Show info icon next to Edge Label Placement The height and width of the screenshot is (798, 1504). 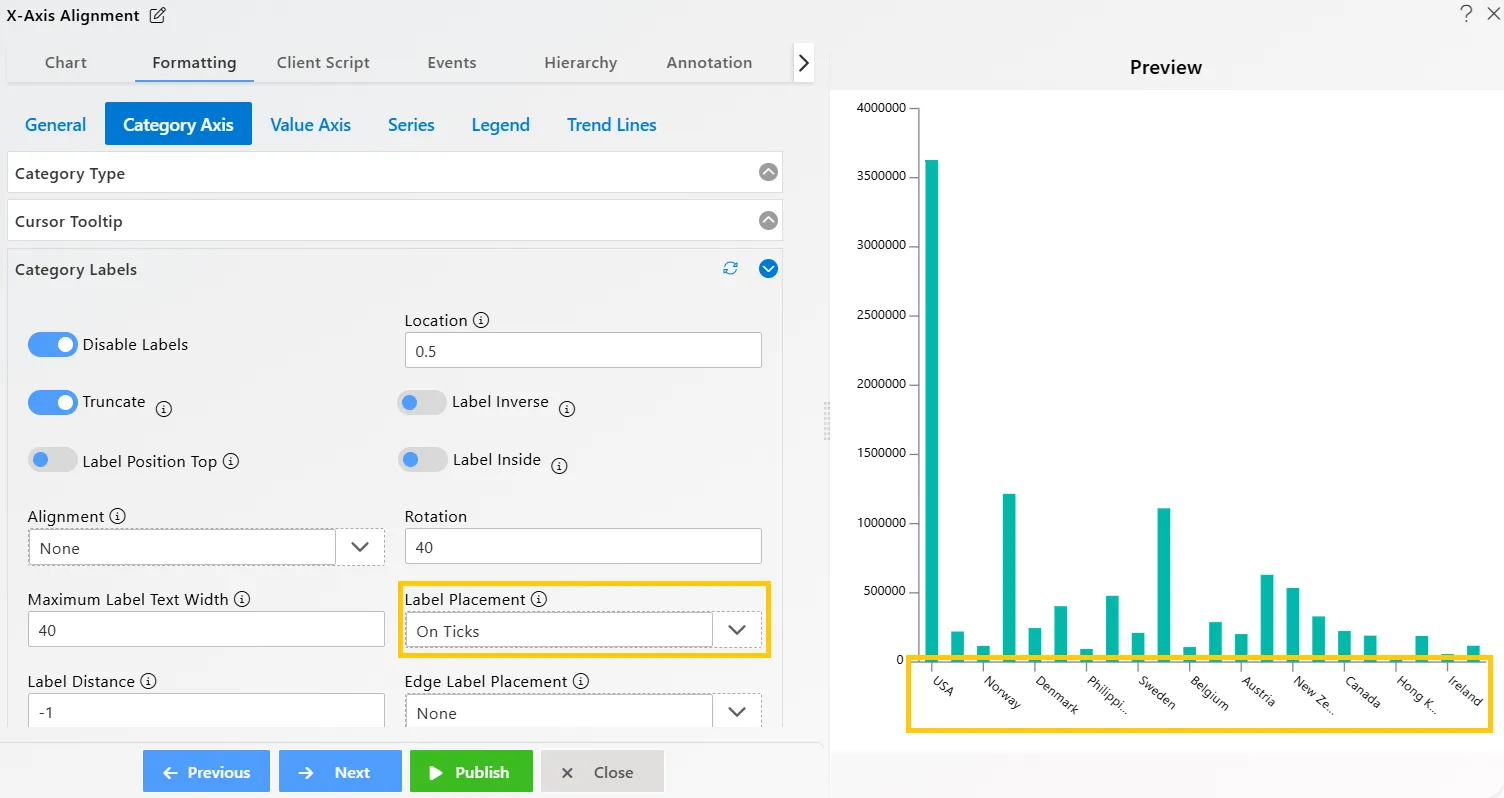[x=581, y=682]
